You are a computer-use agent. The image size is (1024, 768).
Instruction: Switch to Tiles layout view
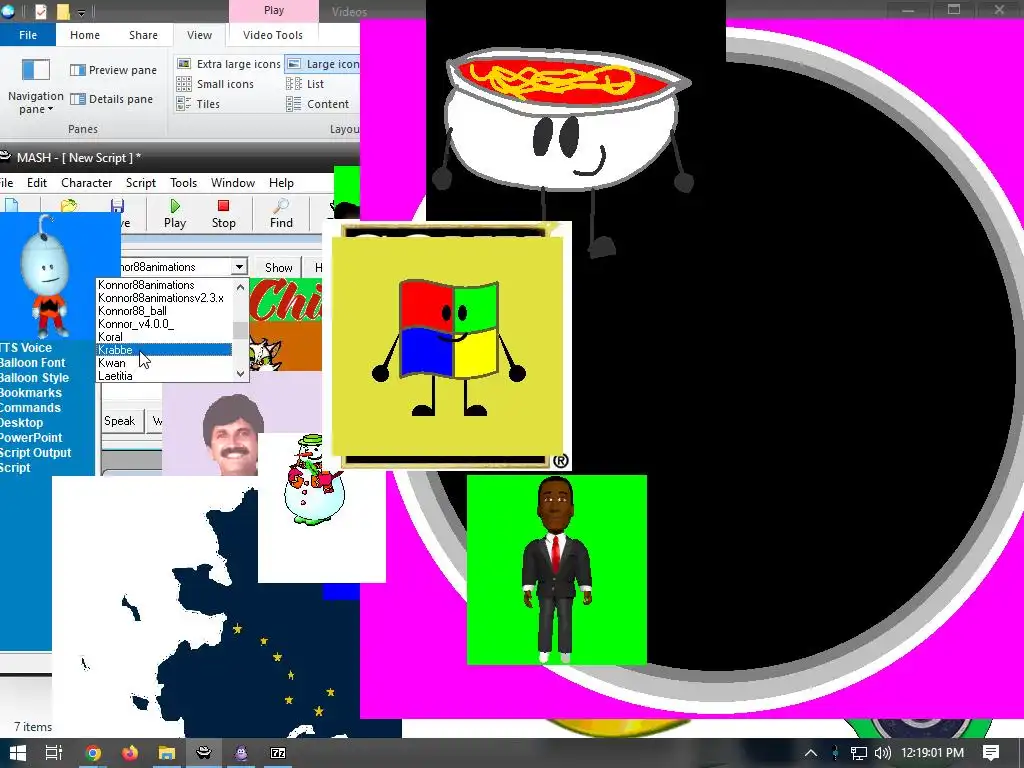tap(198, 104)
